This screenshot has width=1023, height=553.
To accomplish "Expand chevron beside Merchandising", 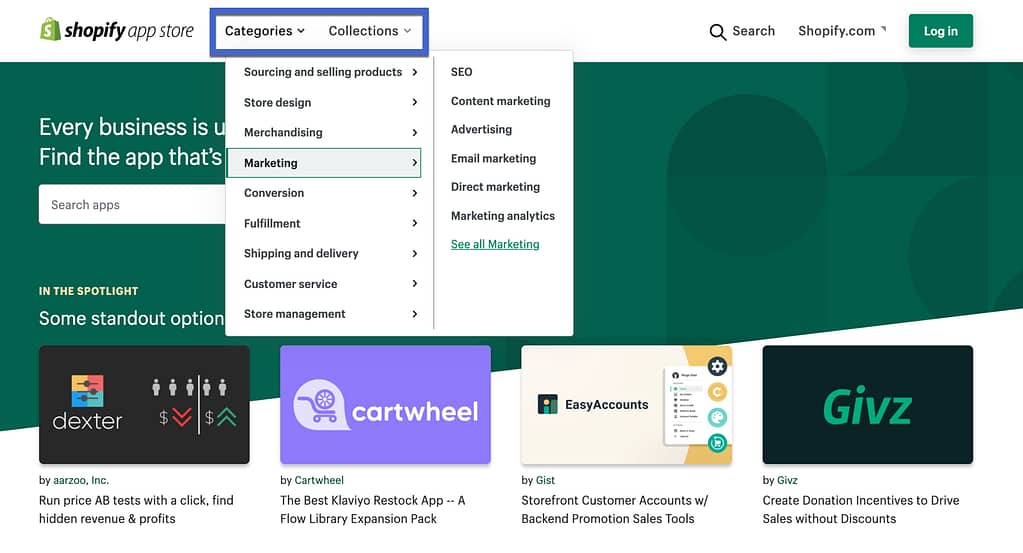I will tap(414, 132).
